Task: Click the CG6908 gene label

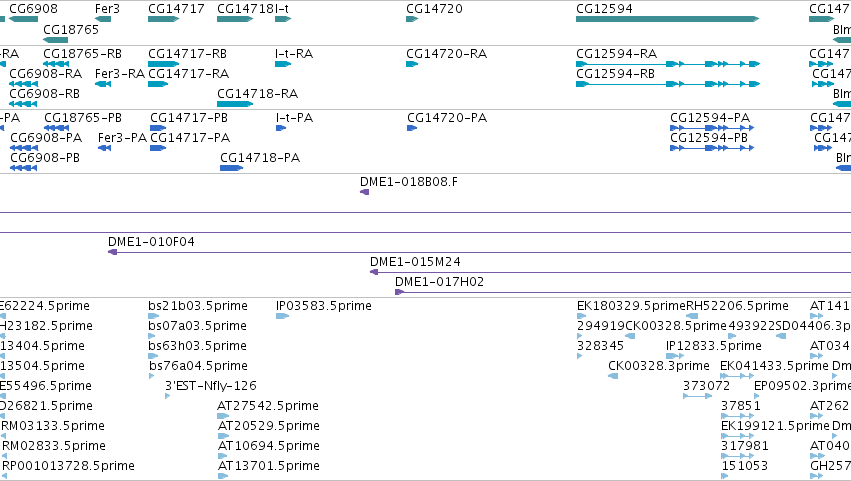Action: 33,9
